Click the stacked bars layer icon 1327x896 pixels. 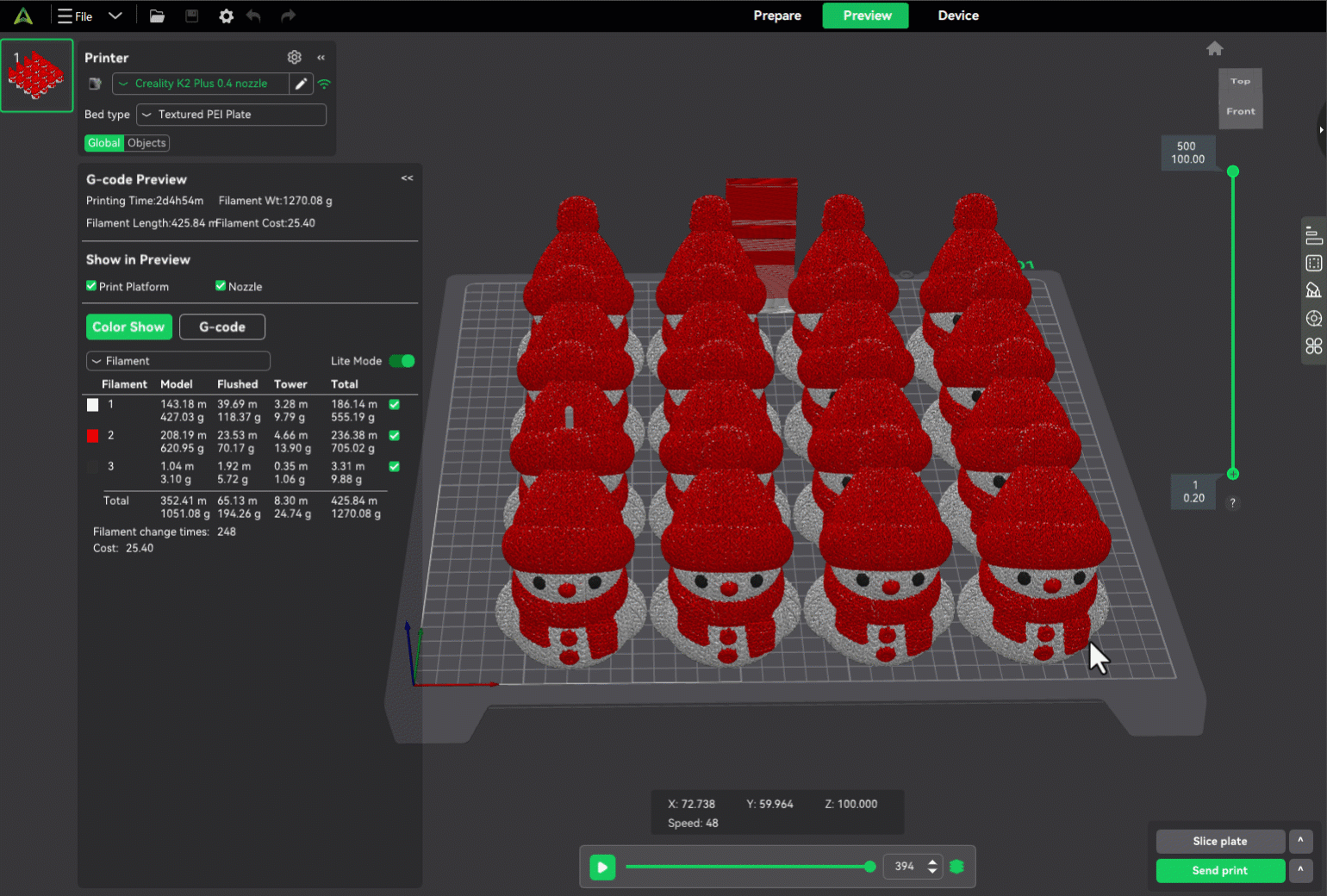(1313, 235)
